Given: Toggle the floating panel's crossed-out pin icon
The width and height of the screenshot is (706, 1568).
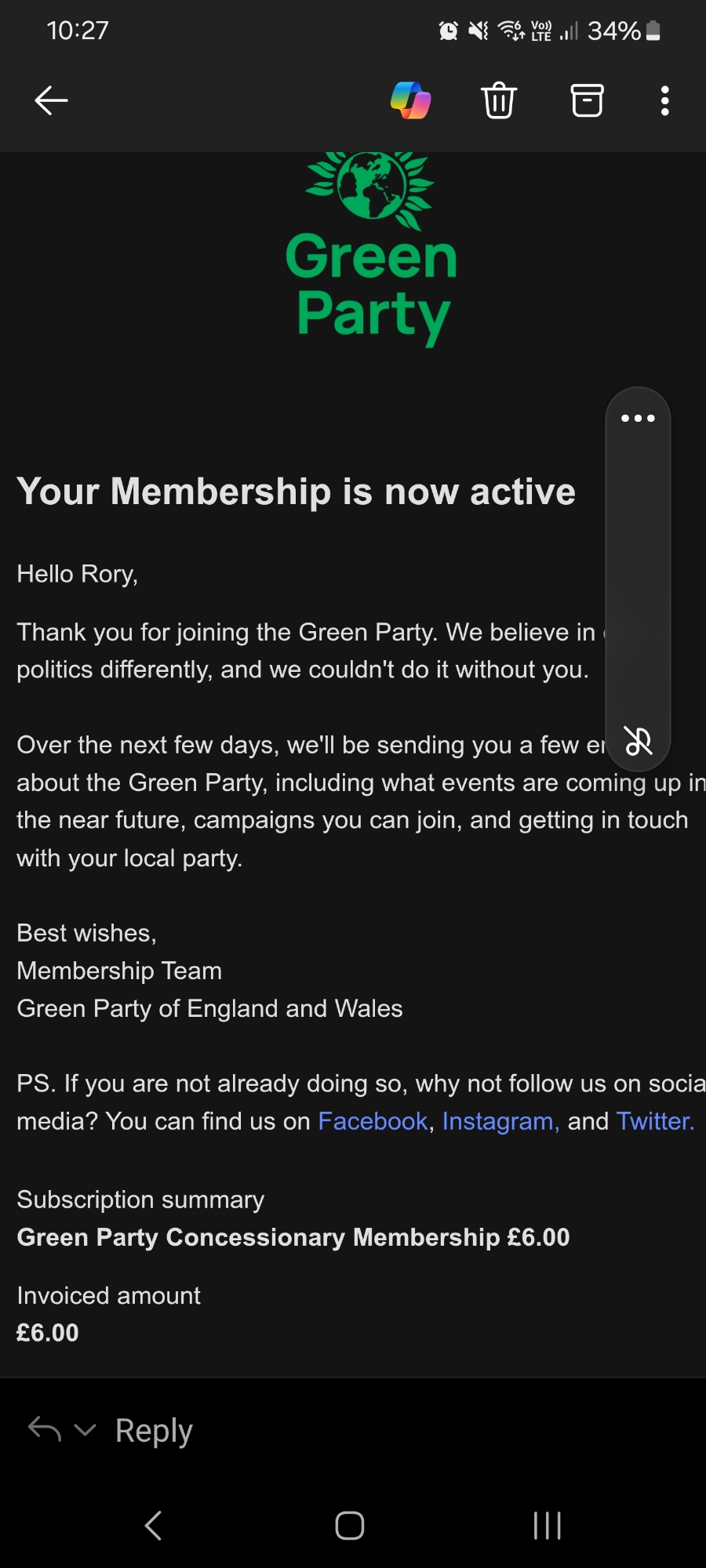Looking at the screenshot, I should [x=639, y=740].
